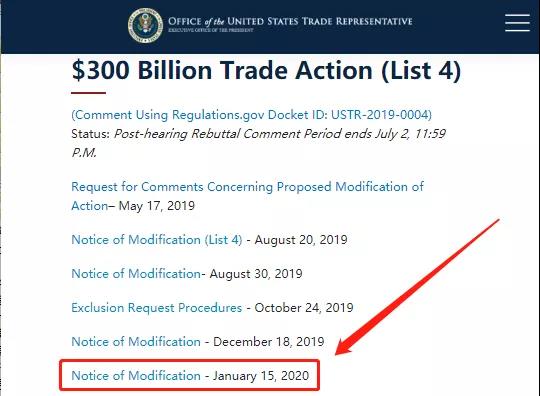Go to Office of the United States Trade Representative home
Screen dimensions: 540x396
point(290,21)
